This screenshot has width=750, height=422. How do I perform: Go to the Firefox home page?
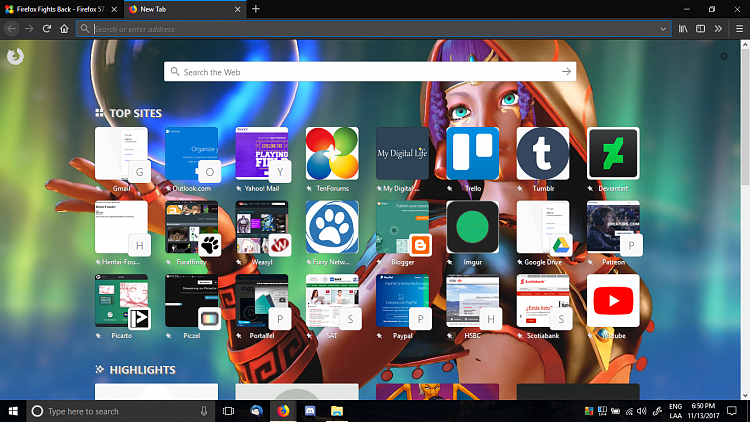coord(64,29)
